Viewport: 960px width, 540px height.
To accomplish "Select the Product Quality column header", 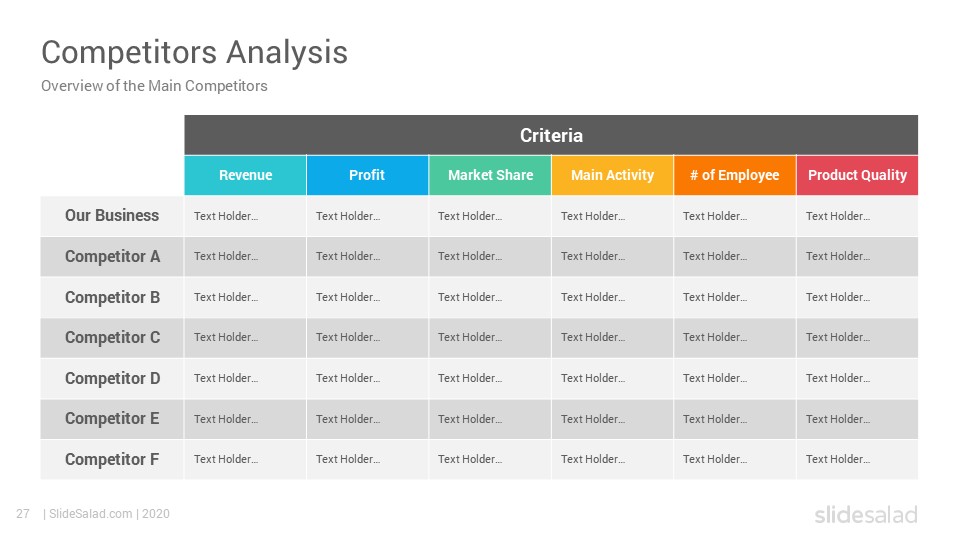I will pos(857,175).
